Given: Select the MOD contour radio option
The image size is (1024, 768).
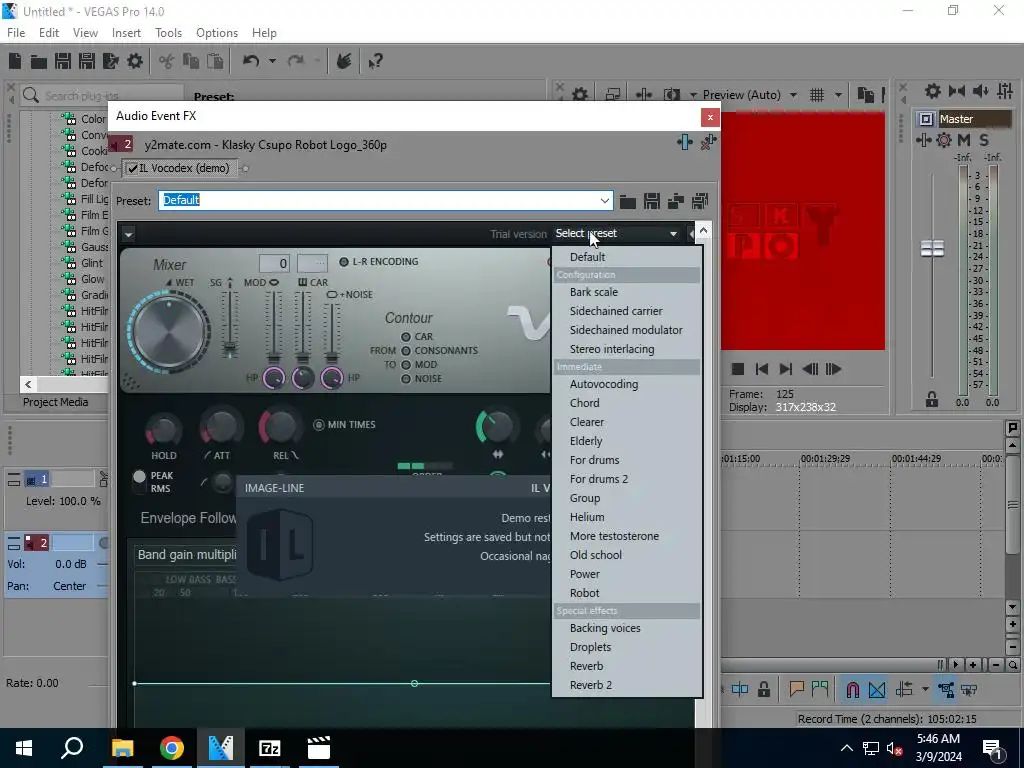Looking at the screenshot, I should 406,365.
